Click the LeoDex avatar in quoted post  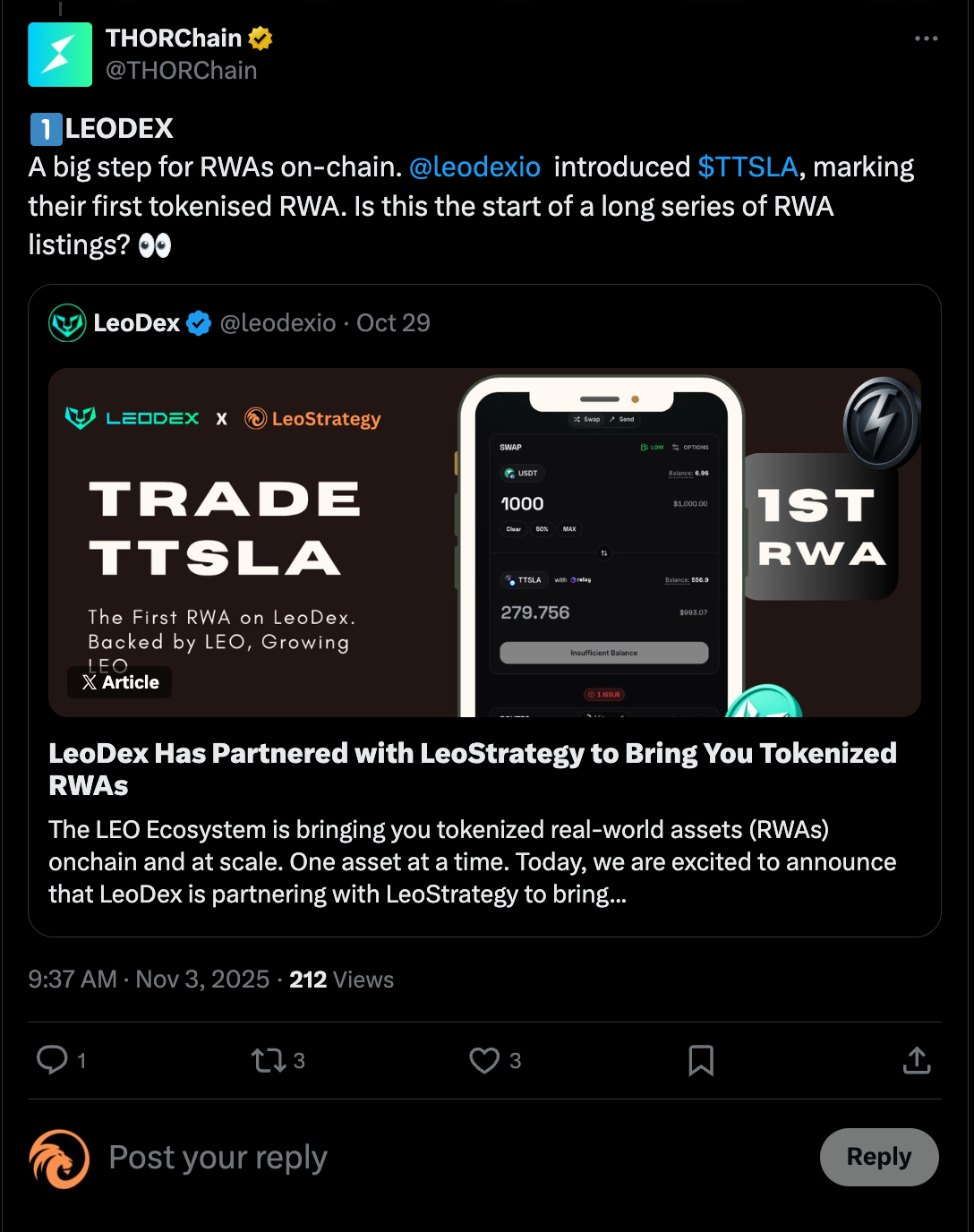click(67, 323)
